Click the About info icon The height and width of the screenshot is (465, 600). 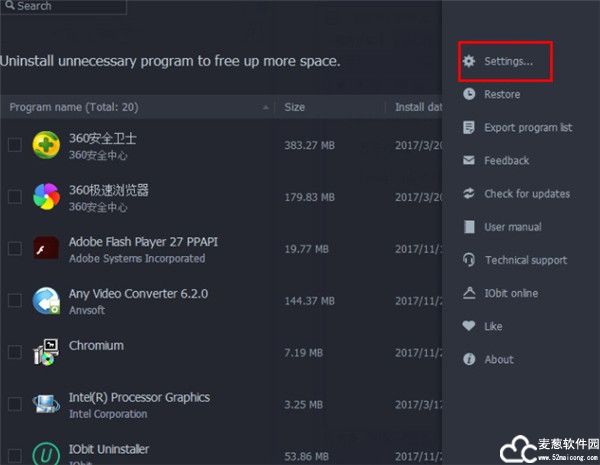pos(469,359)
